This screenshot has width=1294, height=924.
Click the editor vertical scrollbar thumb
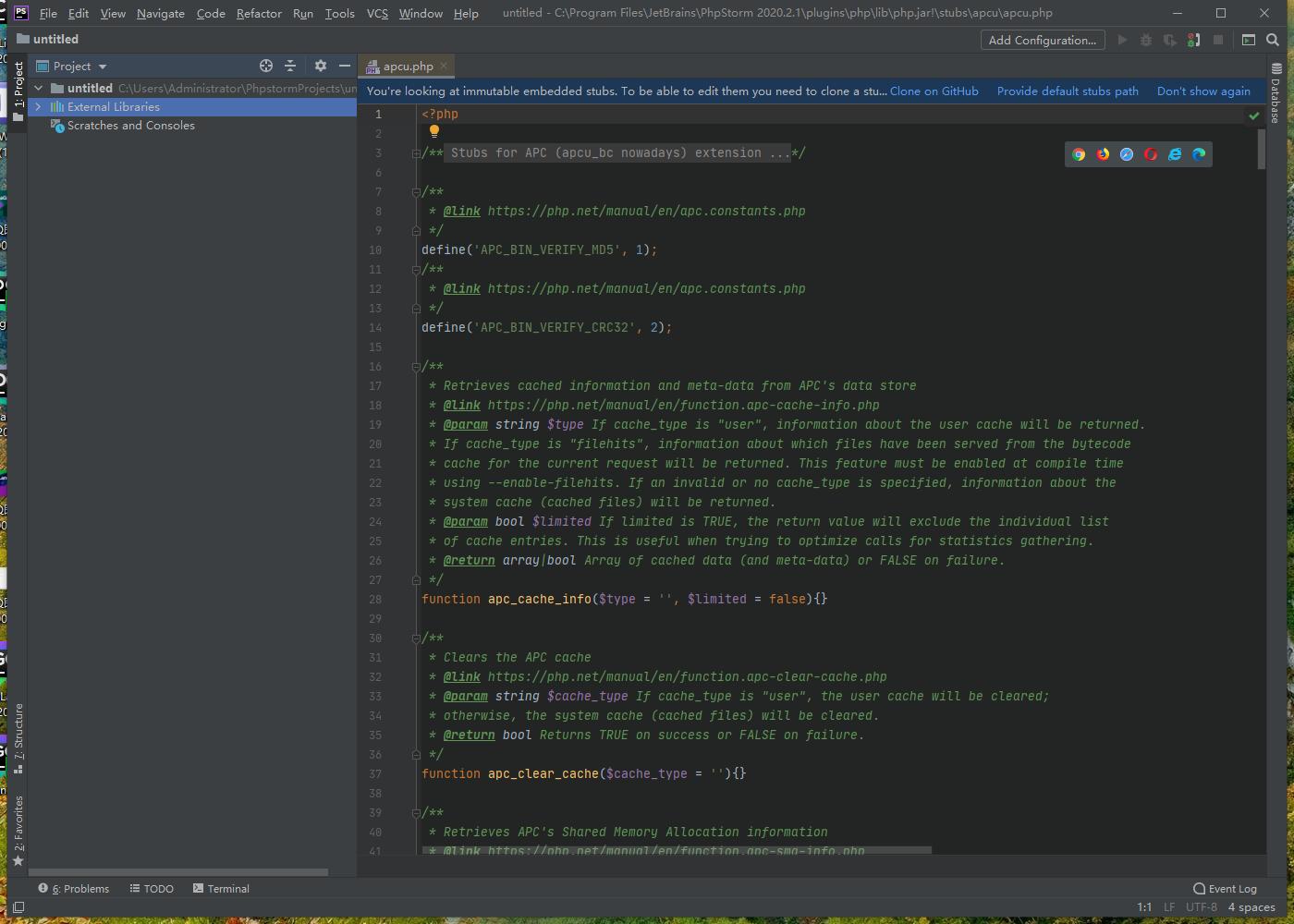1262,148
